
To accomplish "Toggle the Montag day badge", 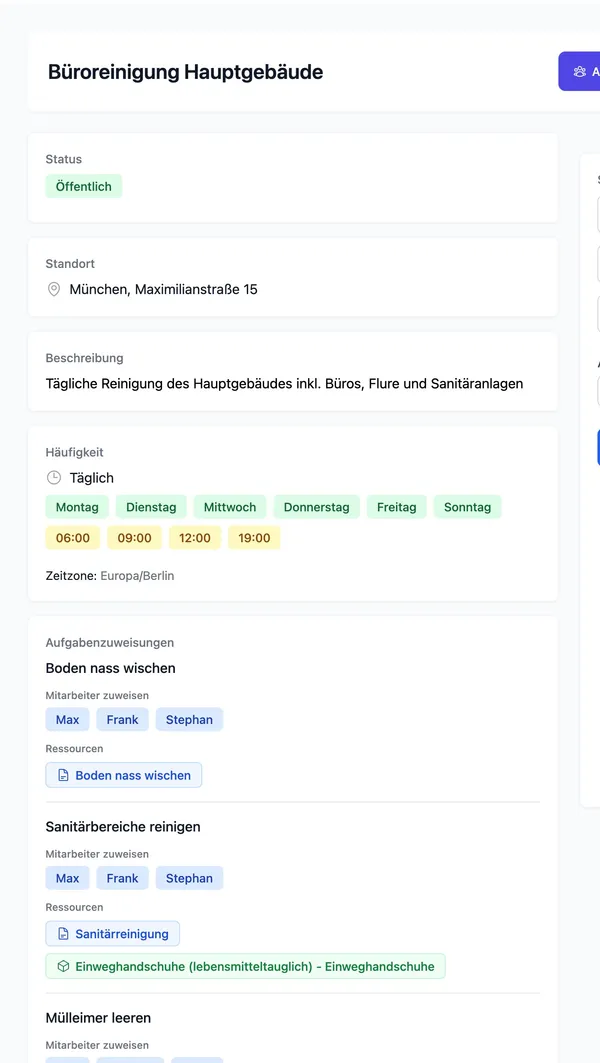I will pos(76,507).
